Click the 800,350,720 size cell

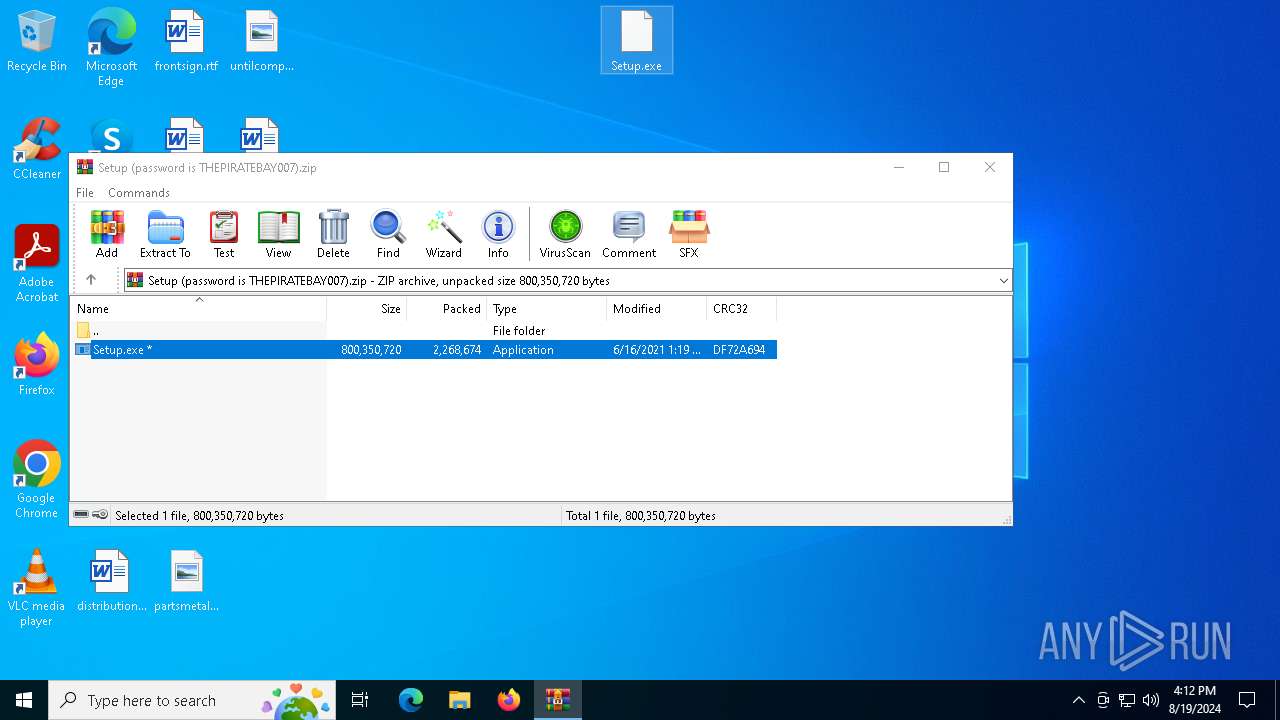pos(371,350)
